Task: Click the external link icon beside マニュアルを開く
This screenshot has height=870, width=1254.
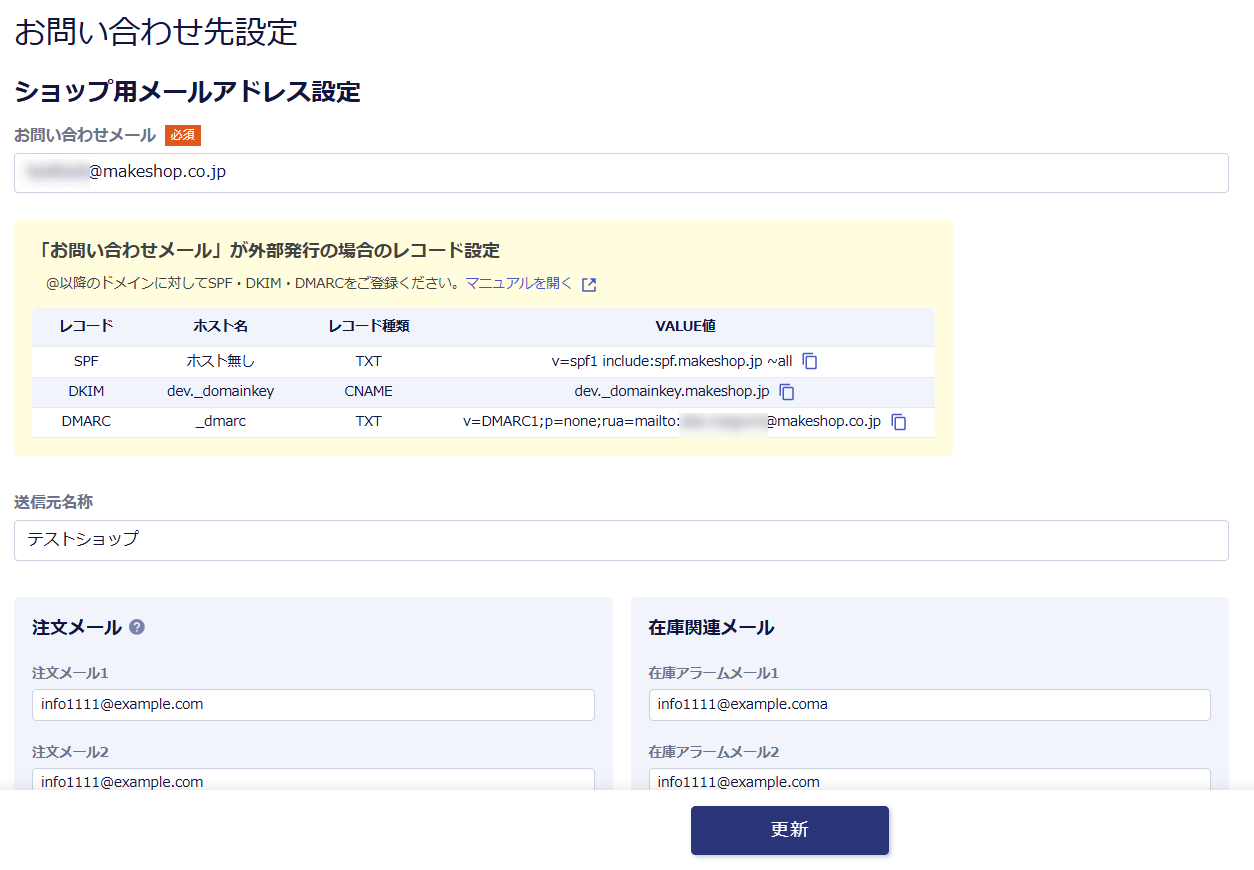Action: point(589,285)
